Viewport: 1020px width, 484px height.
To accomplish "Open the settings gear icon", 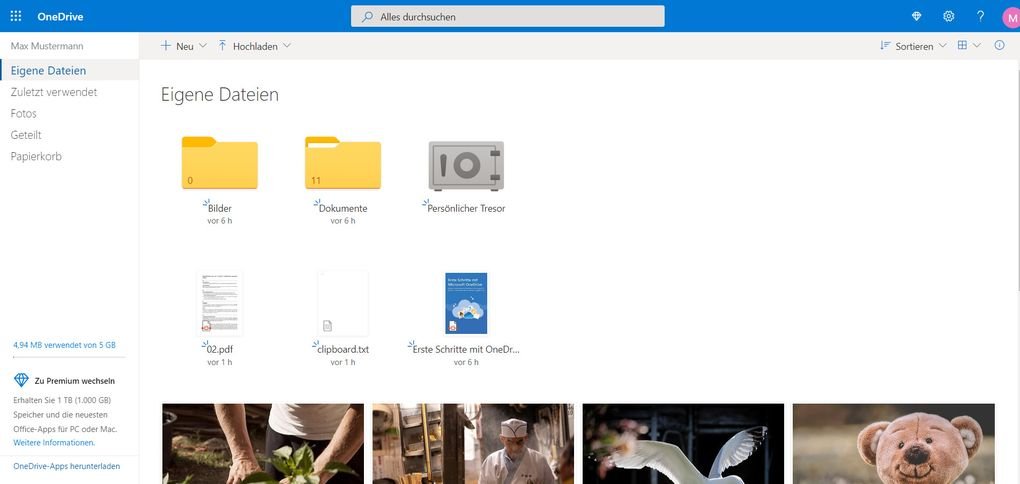I will tap(948, 16).
